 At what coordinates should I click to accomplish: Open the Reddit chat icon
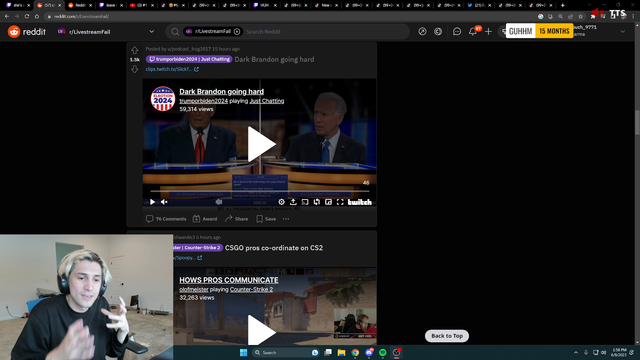point(457,31)
